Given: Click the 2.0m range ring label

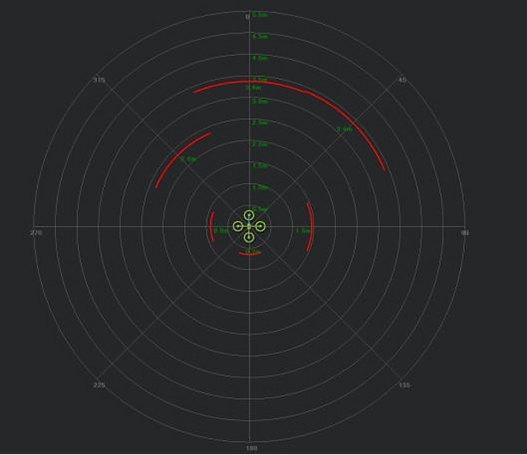Looking at the screenshot, I should click(260, 144).
